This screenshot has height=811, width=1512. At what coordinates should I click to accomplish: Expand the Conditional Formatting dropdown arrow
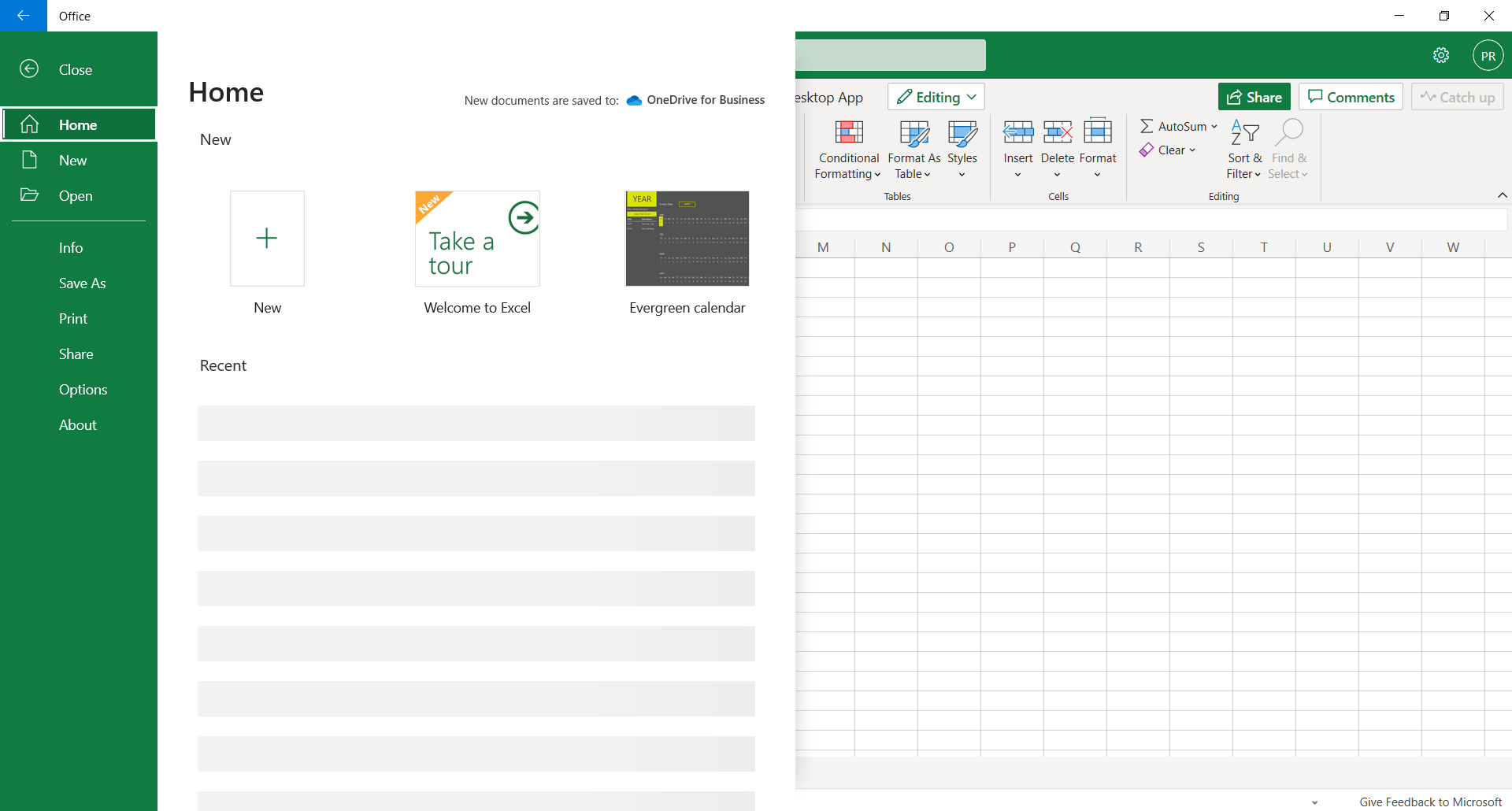[x=877, y=175]
